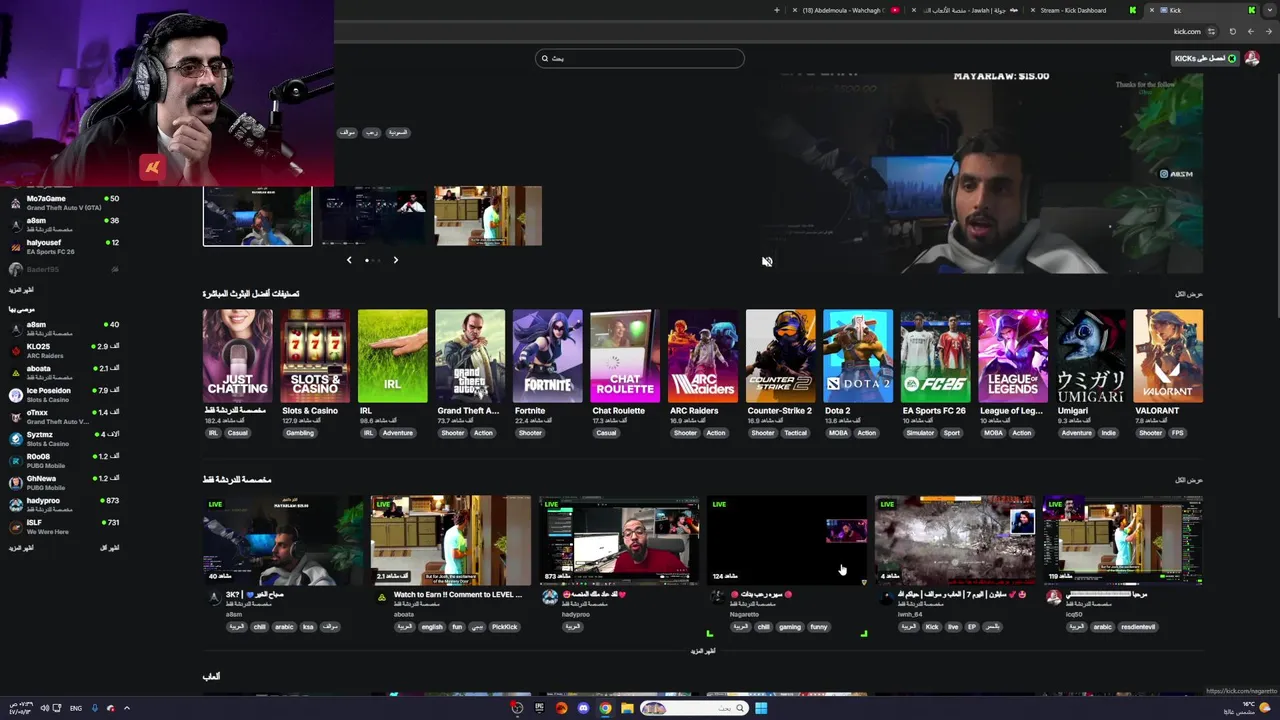Switch to the Abdelmoula - Wahchagh YouTube tab
The height and width of the screenshot is (720, 1280).
(847, 10)
